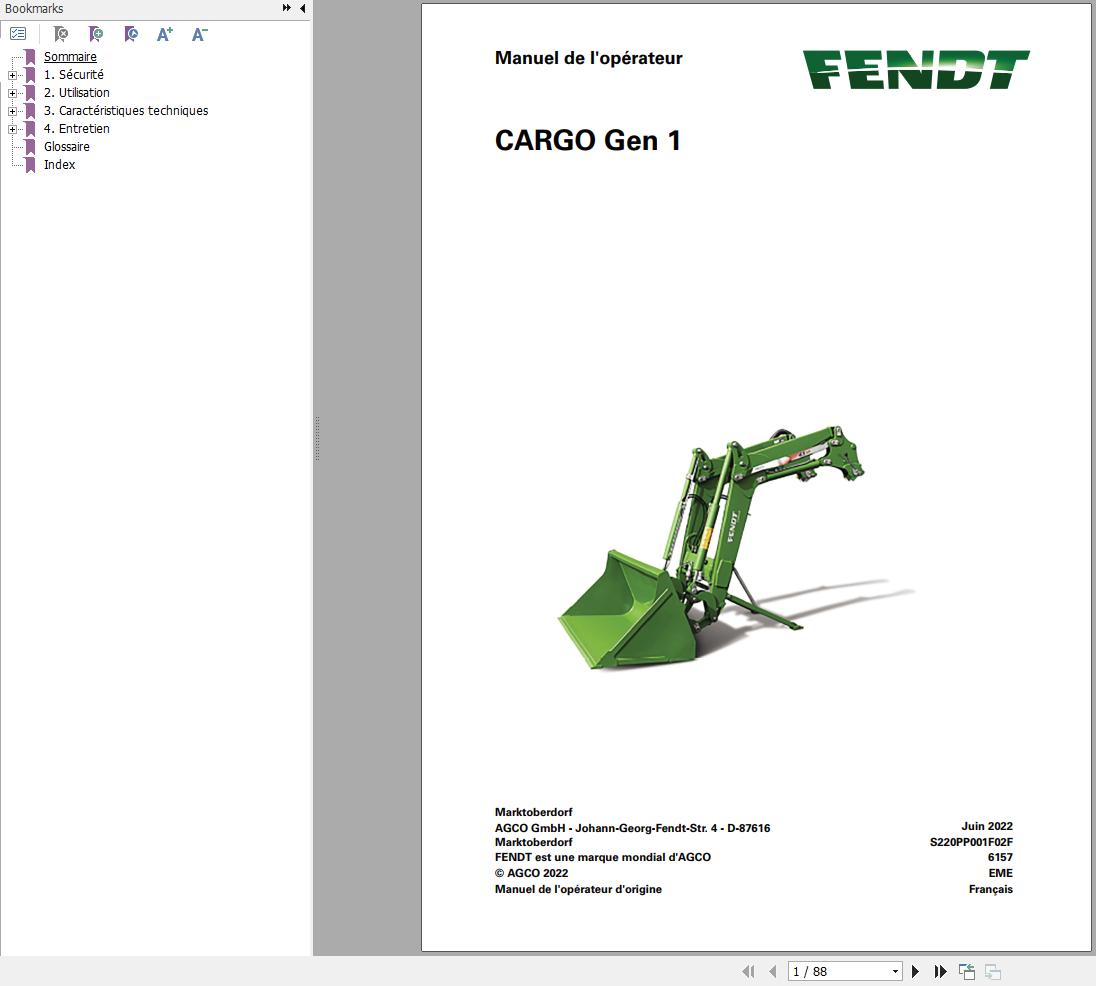Viewport: 1096px width, 986px height.
Task: Click the 'EME' region text
Action: 1000,873
